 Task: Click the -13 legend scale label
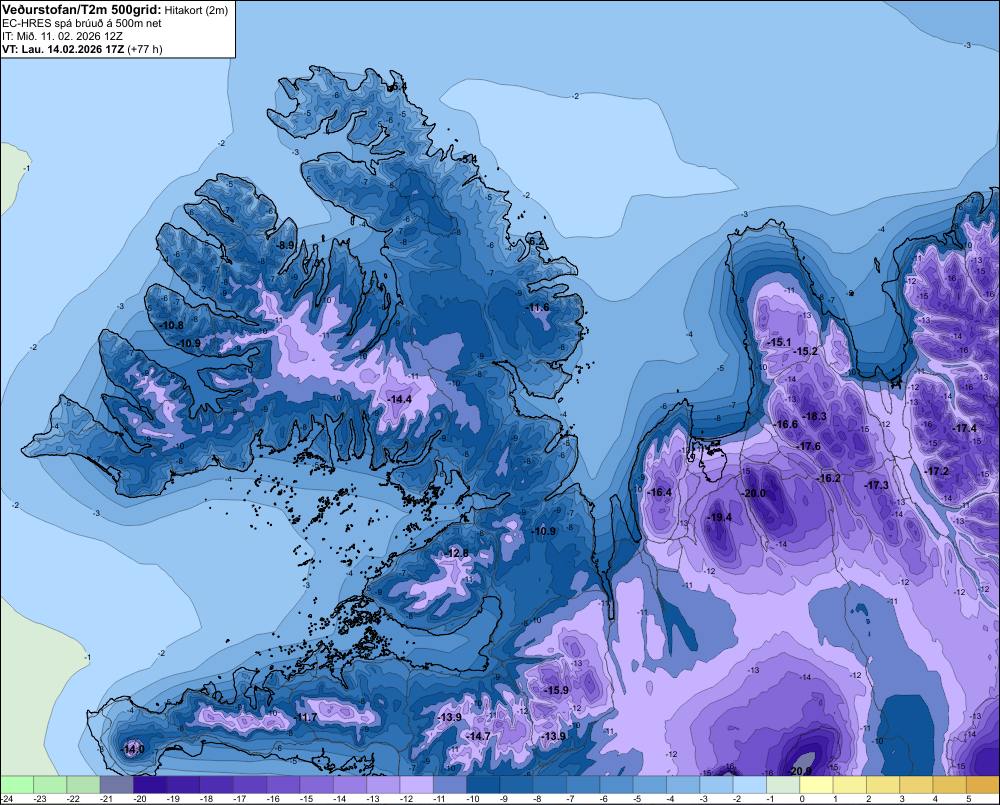372,799
